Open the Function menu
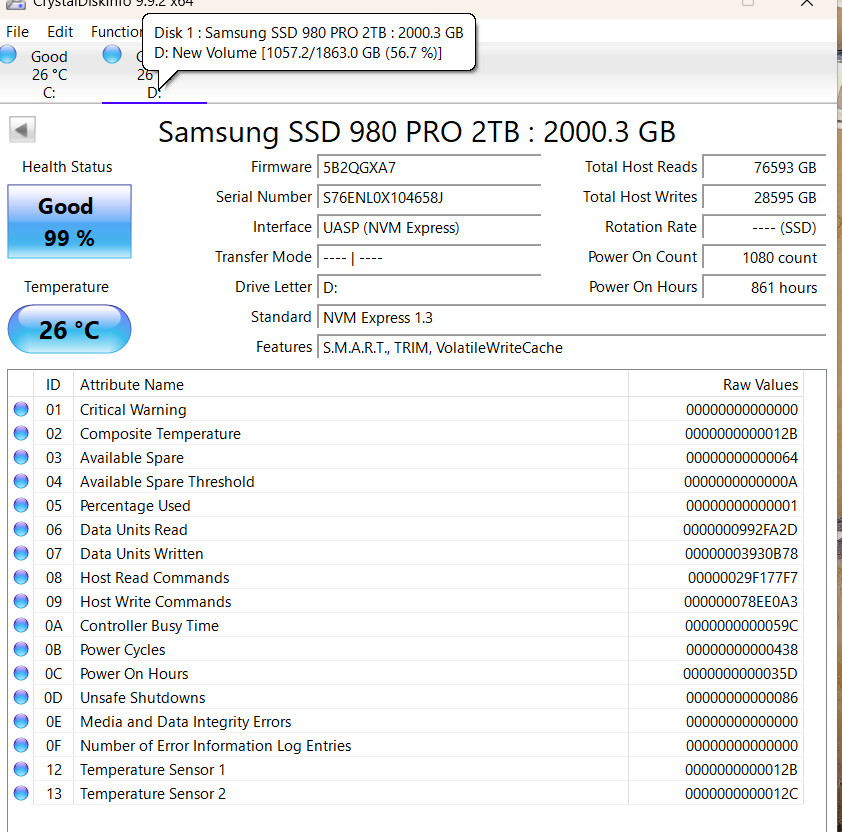This screenshot has height=832, width=842. click(115, 32)
